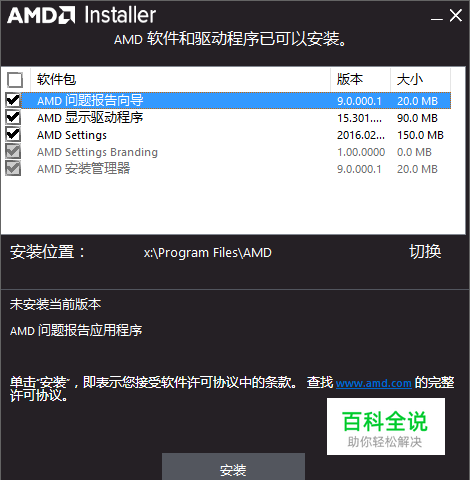Image resolution: width=470 pixels, height=480 pixels.
Task: Open the www.amd.com link
Action: click(374, 383)
